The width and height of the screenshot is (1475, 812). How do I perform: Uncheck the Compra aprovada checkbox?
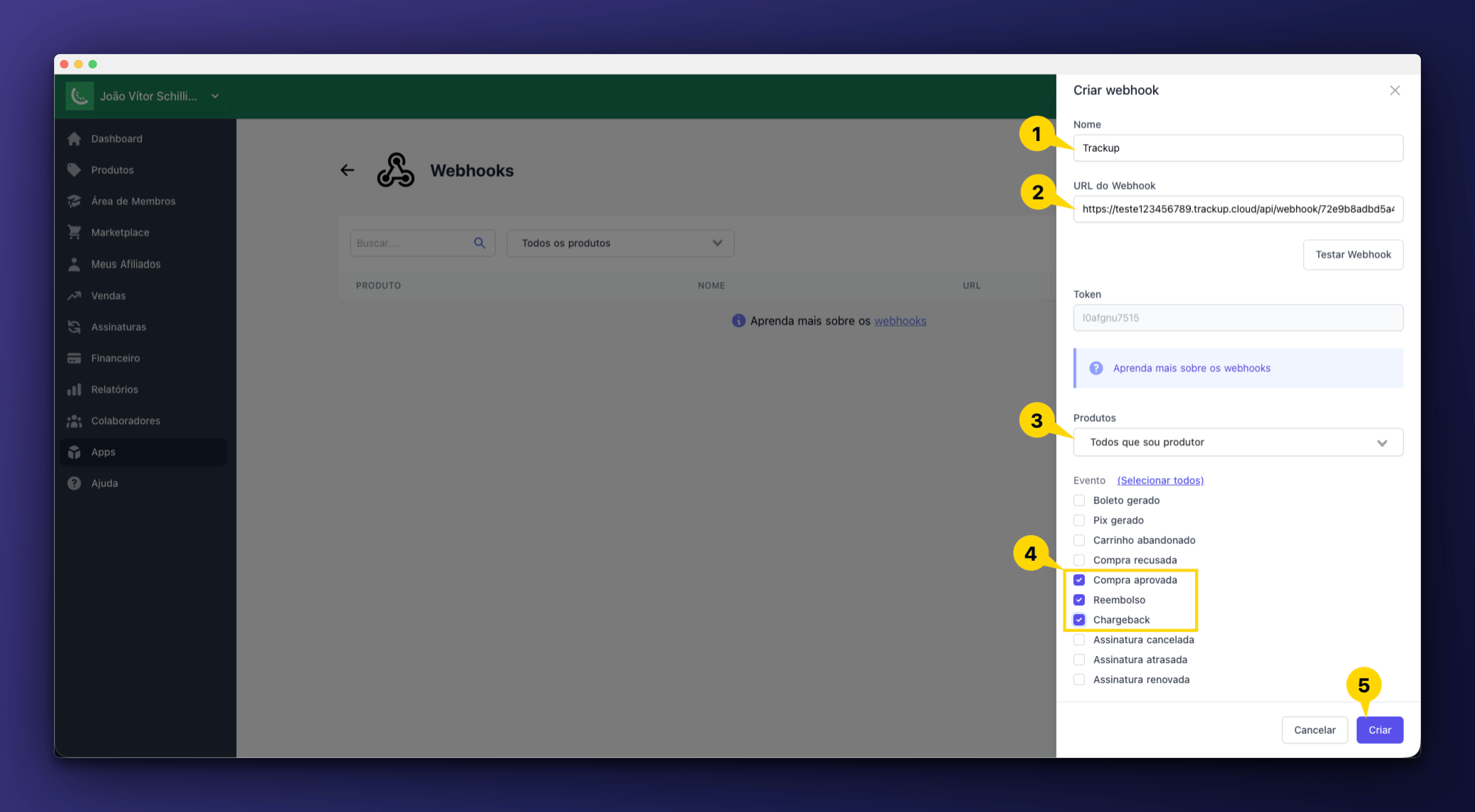(1079, 580)
